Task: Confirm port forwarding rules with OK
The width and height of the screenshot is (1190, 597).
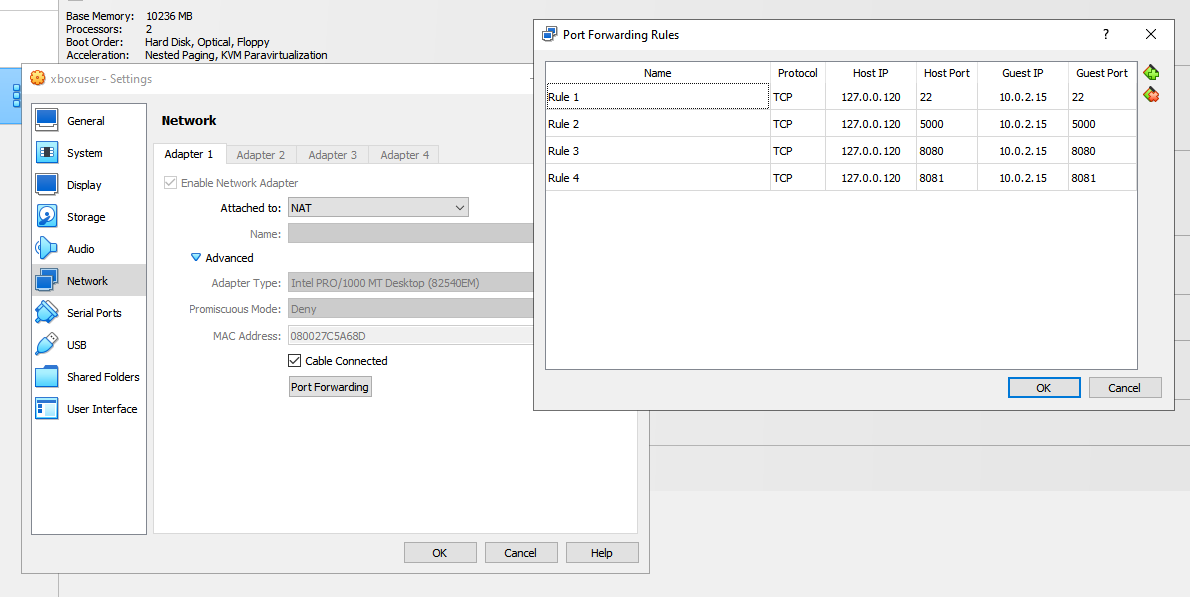Action: (x=1043, y=388)
